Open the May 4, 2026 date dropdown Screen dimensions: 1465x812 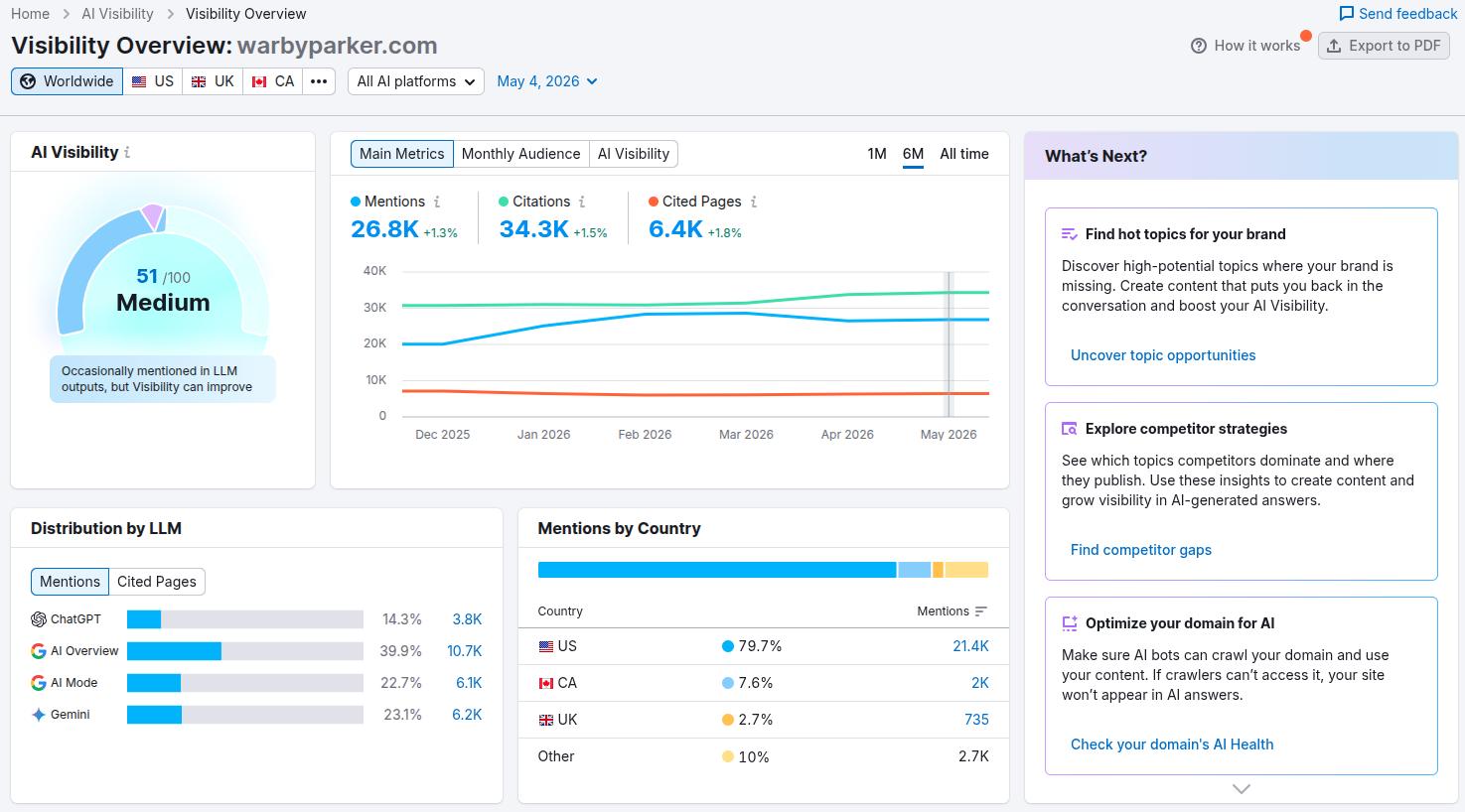[x=547, y=81]
